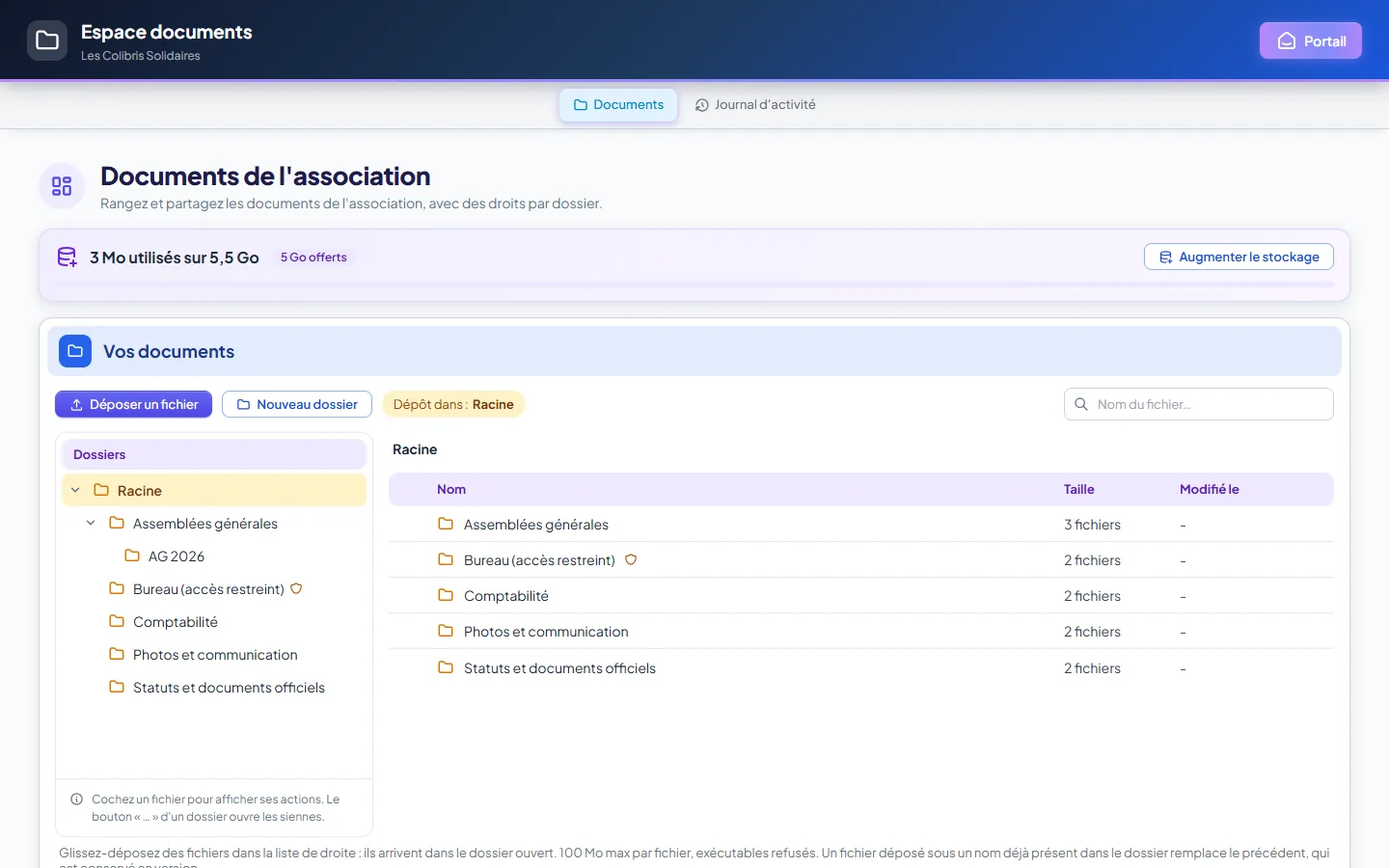Click folder icon of Assemblées générales table row
Viewport: 1389px width, 868px height.
click(446, 524)
